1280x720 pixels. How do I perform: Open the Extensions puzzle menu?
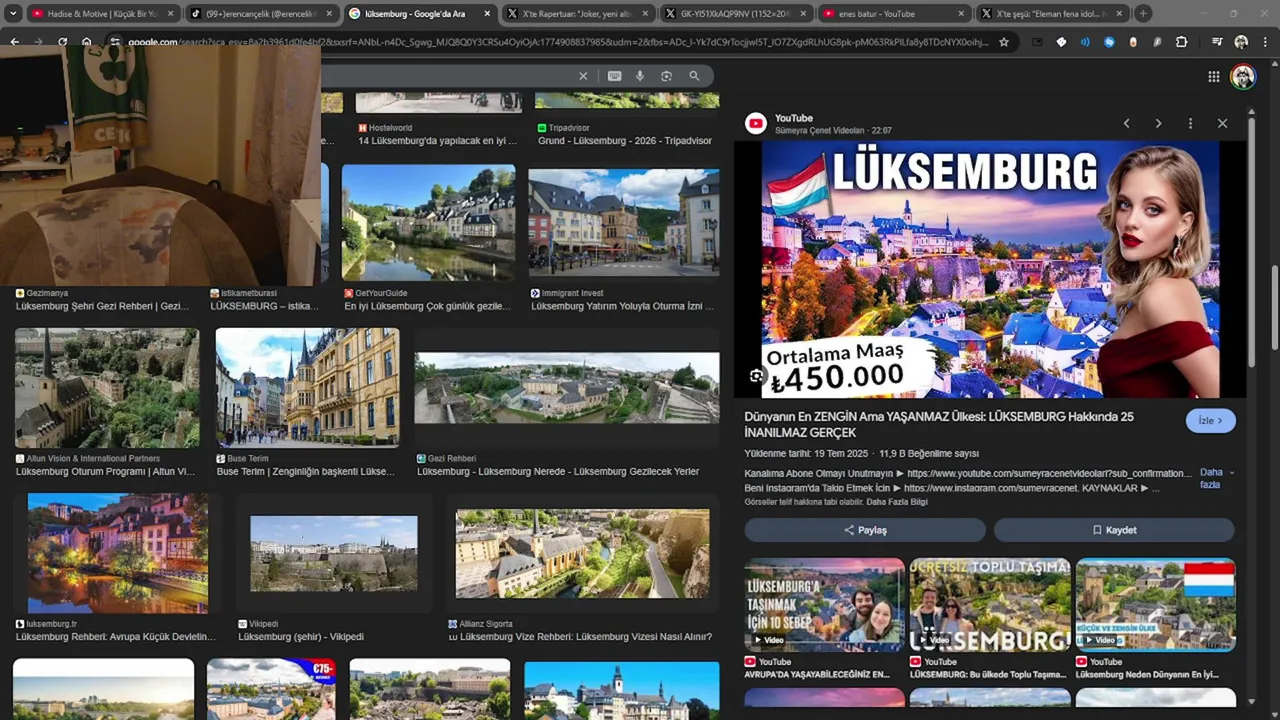click(x=1181, y=42)
